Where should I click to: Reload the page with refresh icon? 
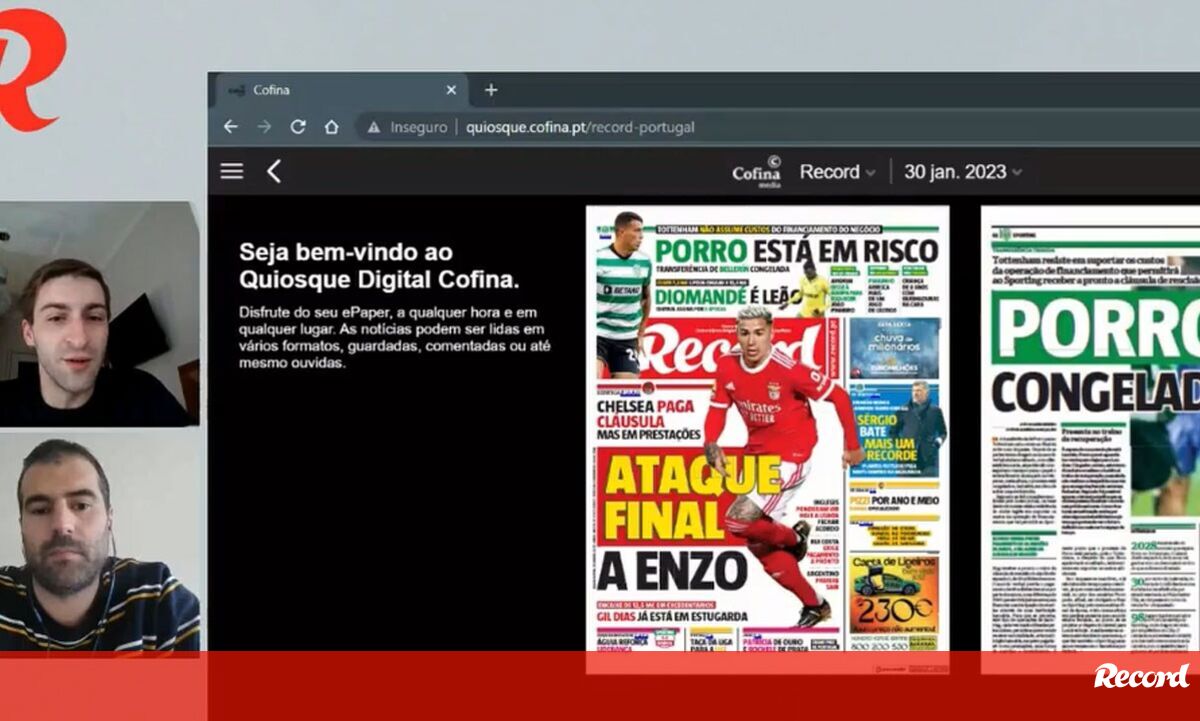click(297, 127)
